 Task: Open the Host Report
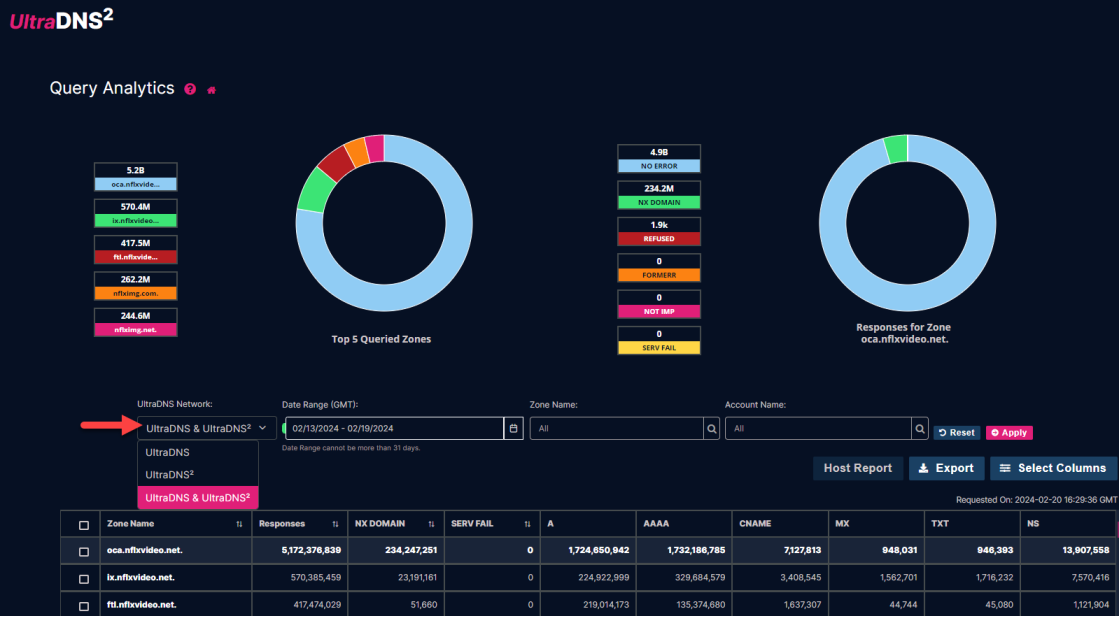tap(858, 468)
